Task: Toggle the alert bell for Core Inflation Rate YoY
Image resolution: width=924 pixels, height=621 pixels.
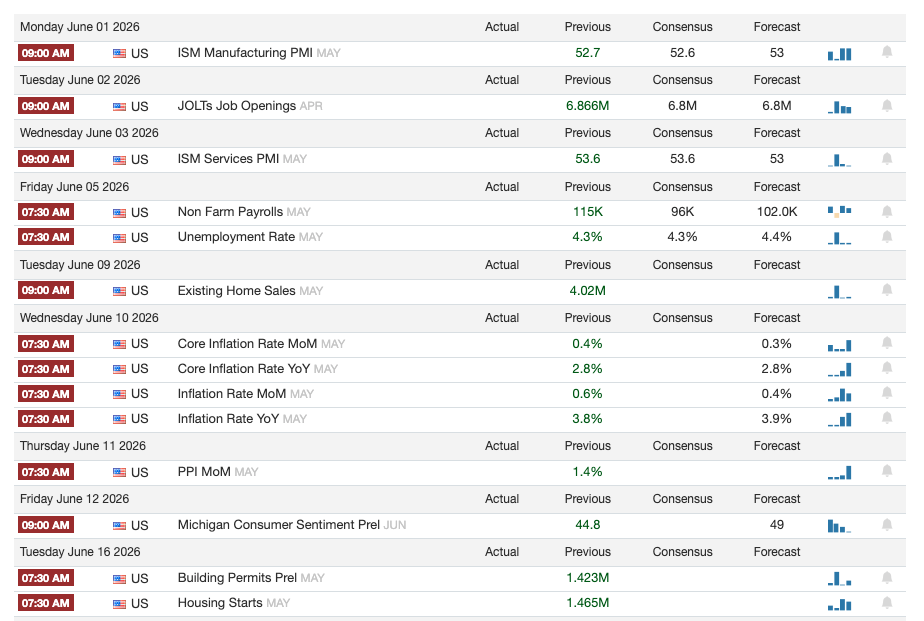Action: [887, 368]
